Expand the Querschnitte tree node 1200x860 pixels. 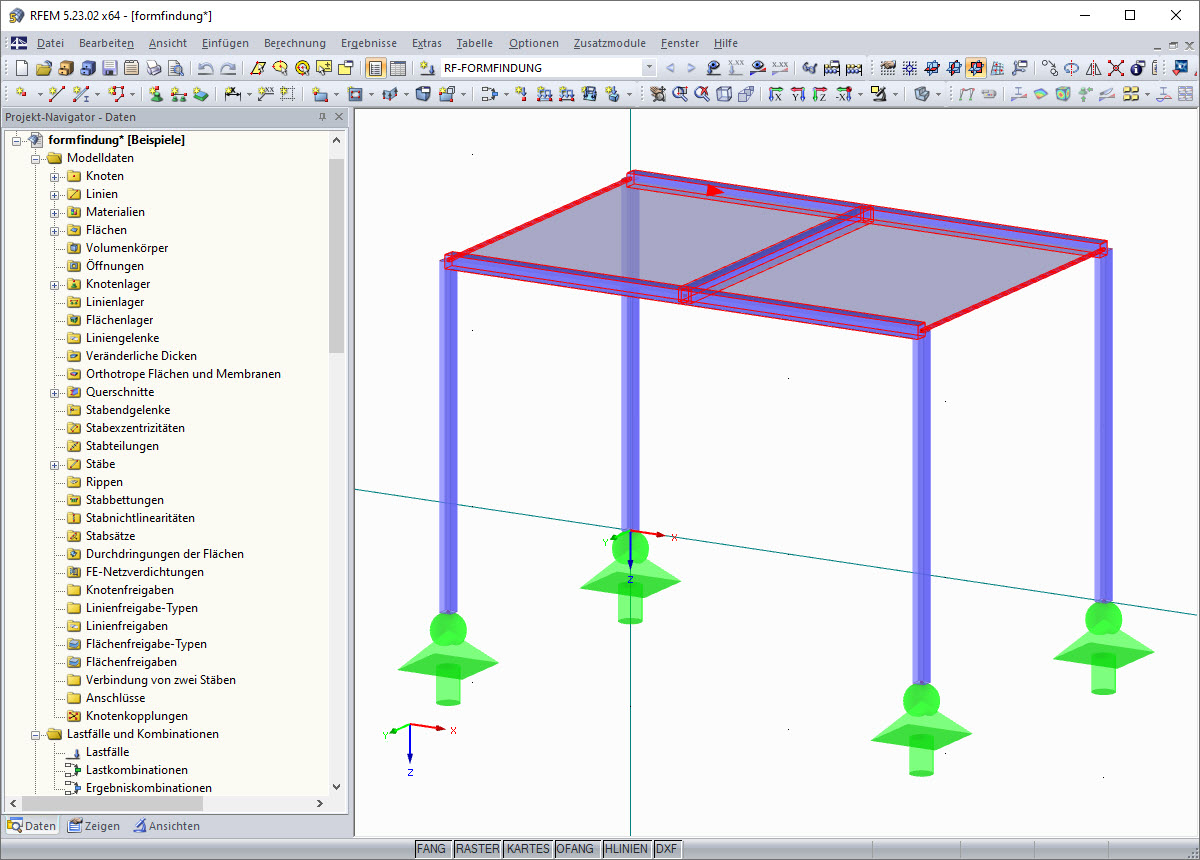[x=55, y=392]
